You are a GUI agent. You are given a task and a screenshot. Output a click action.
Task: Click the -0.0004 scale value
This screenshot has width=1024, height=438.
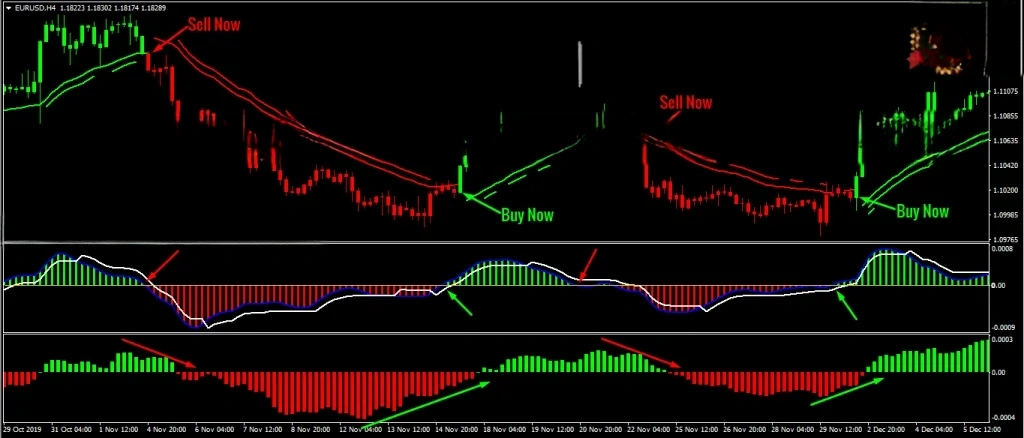(1004, 418)
